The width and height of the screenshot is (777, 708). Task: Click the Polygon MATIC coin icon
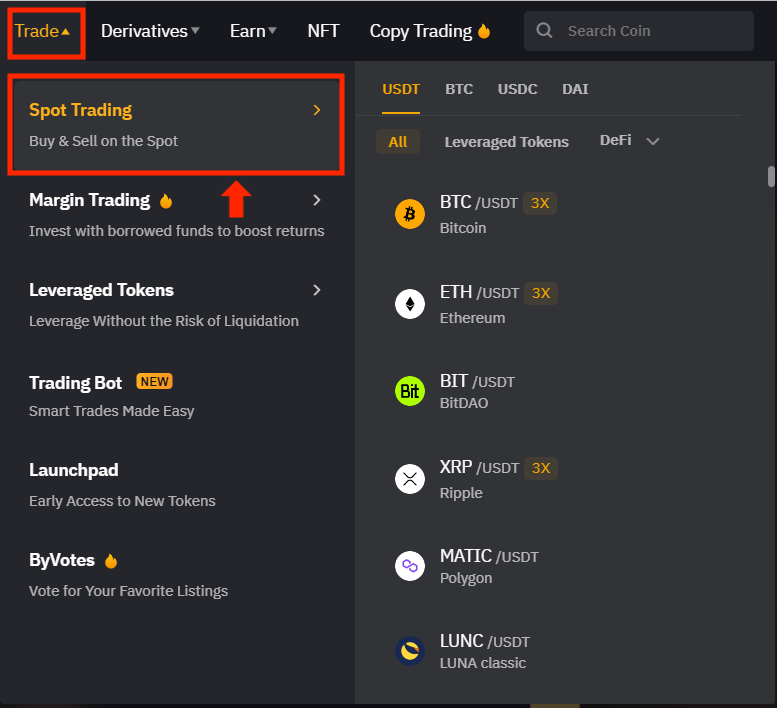pyautogui.click(x=410, y=566)
